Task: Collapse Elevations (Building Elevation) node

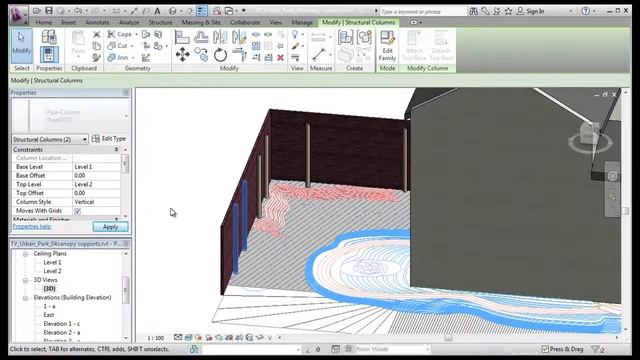Action: (25, 298)
